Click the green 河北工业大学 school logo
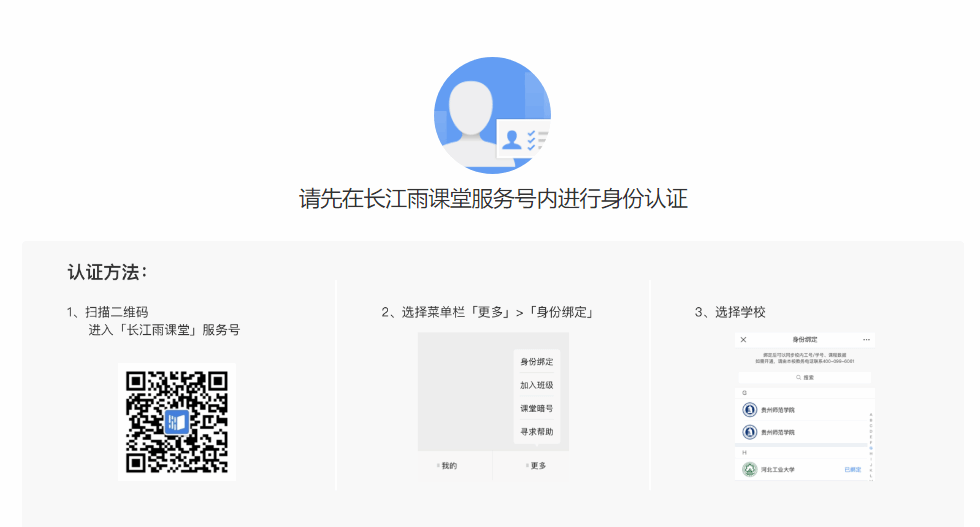This screenshot has height=527, width=980. [x=749, y=469]
